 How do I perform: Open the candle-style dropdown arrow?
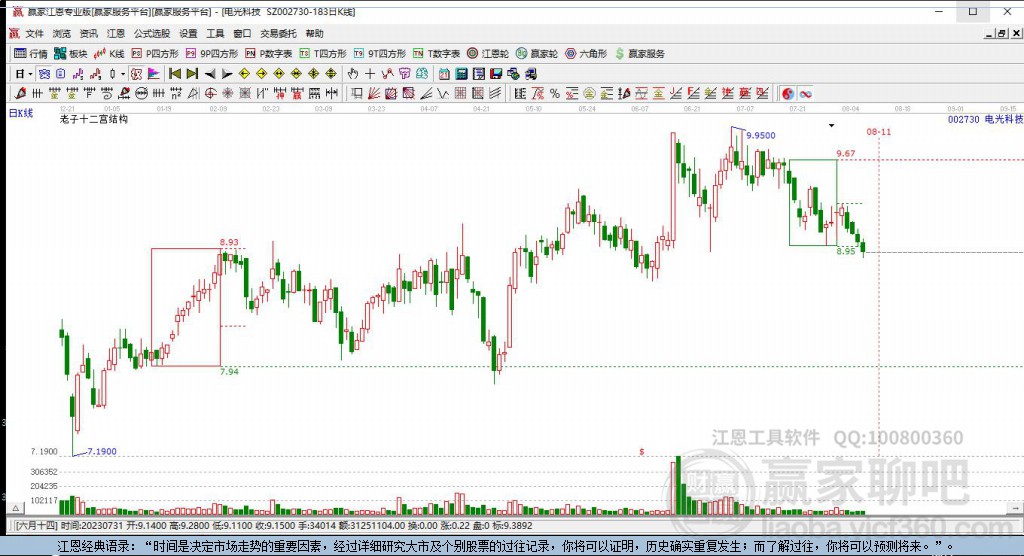[x=123, y=74]
